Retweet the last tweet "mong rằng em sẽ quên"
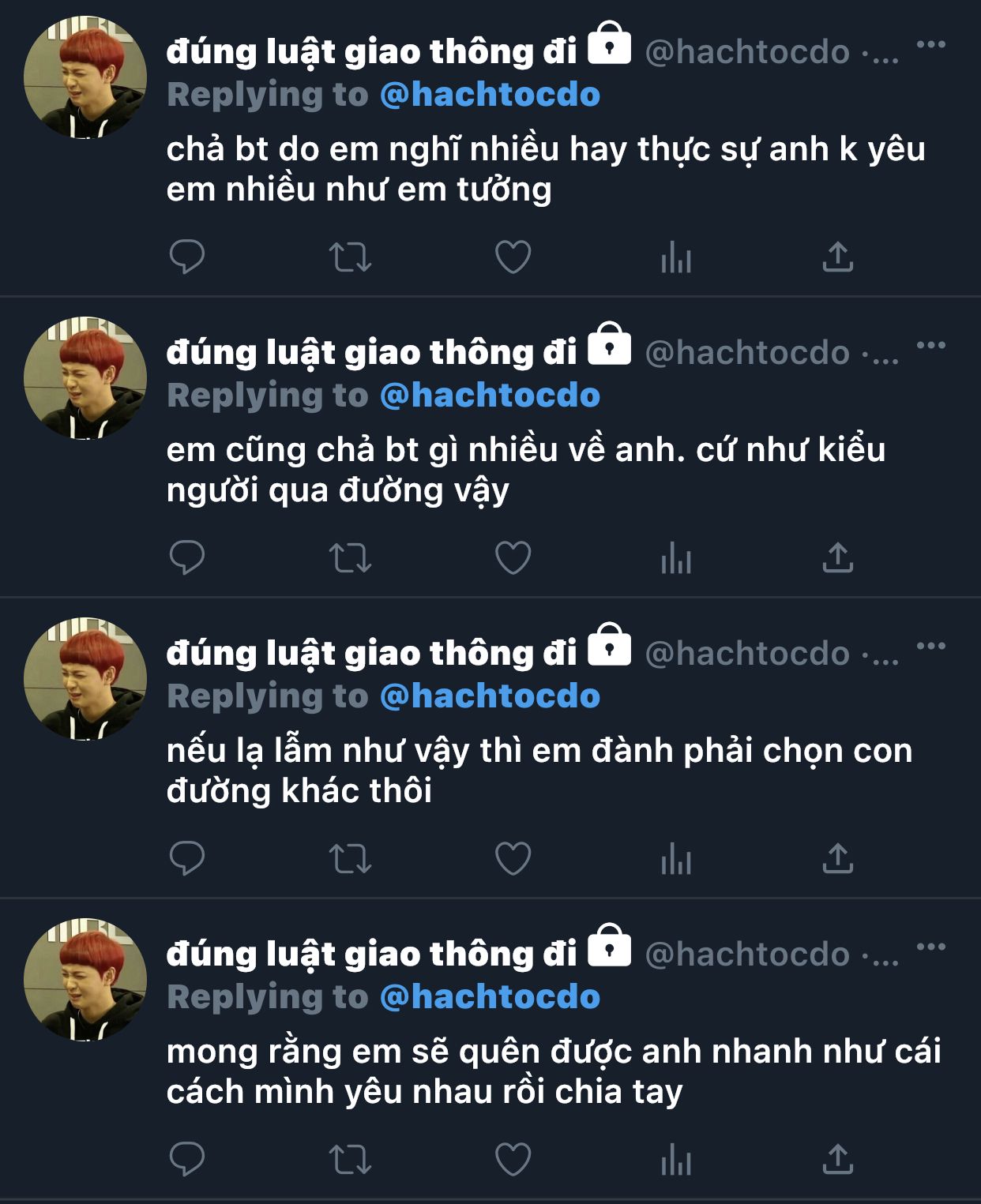Screen dimensions: 981x1204 [350, 1159]
